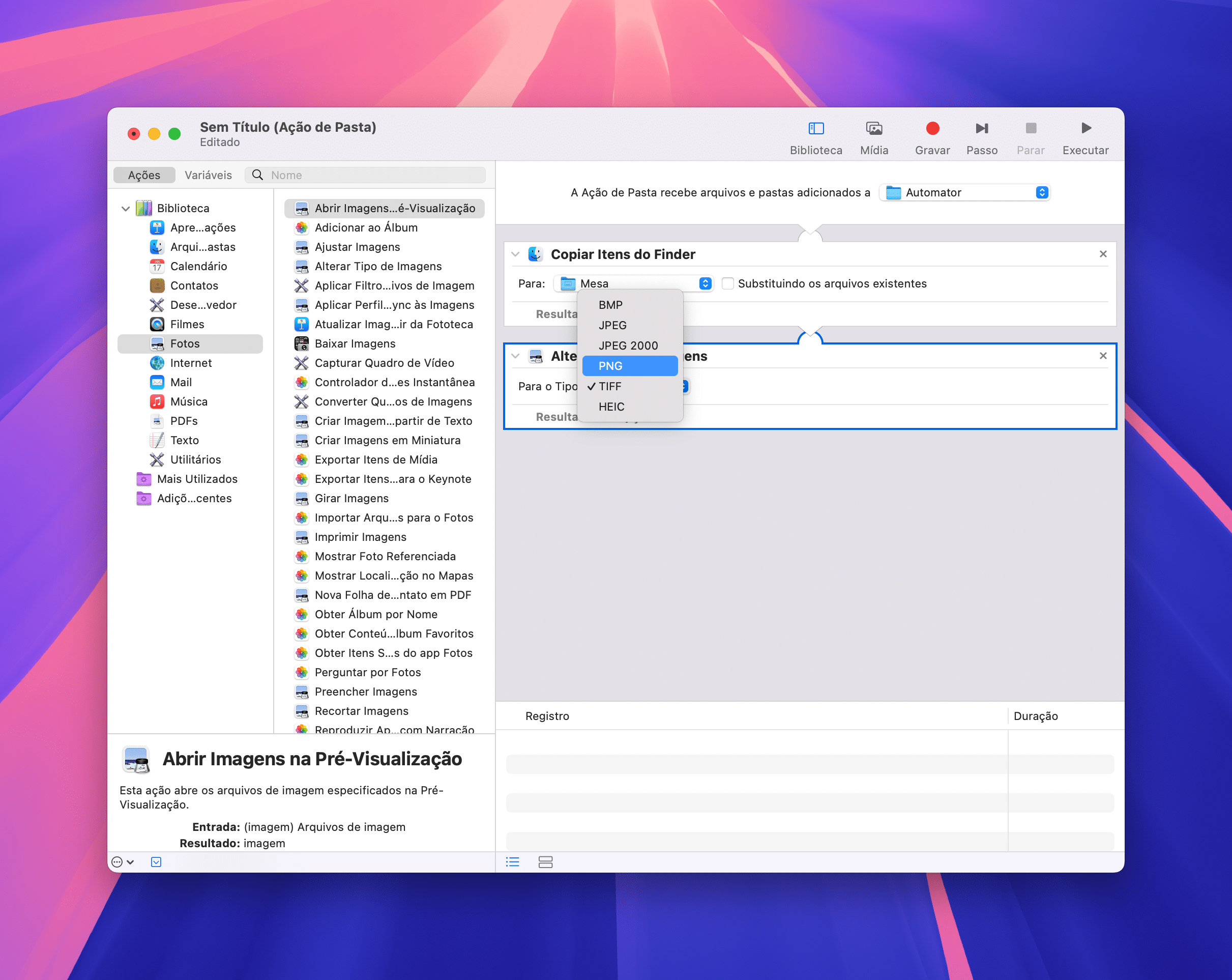Select Utilitários category in library

coord(190,459)
